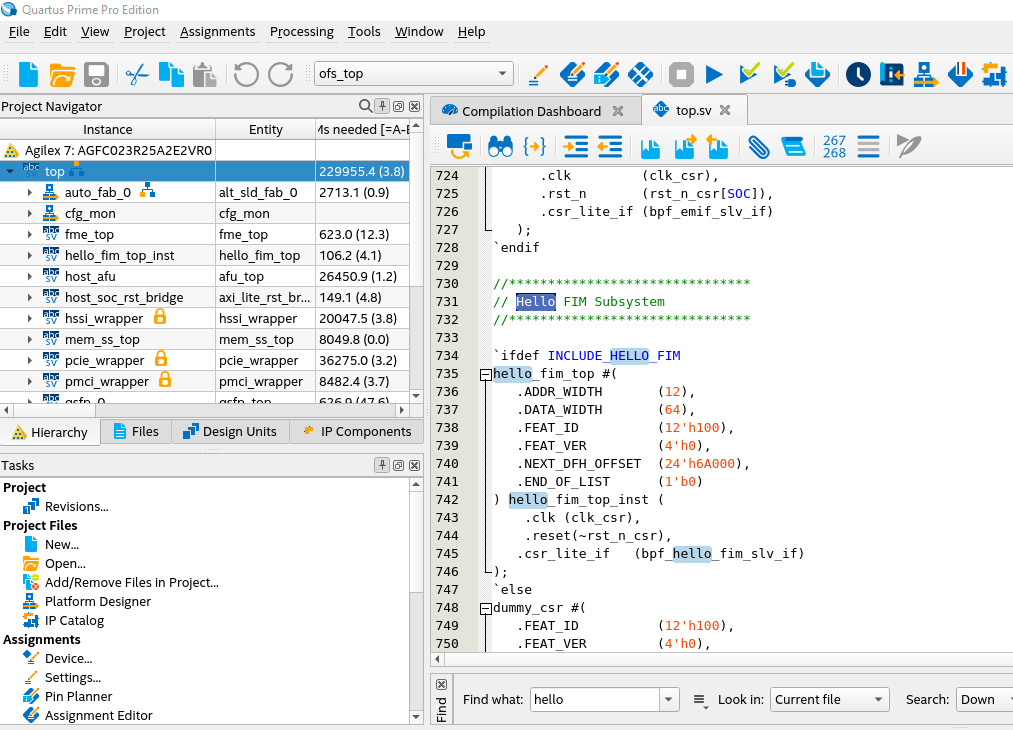This screenshot has width=1013, height=730.
Task: Click the Stop Processing button in toolbar
Action: pyautogui.click(x=682, y=74)
